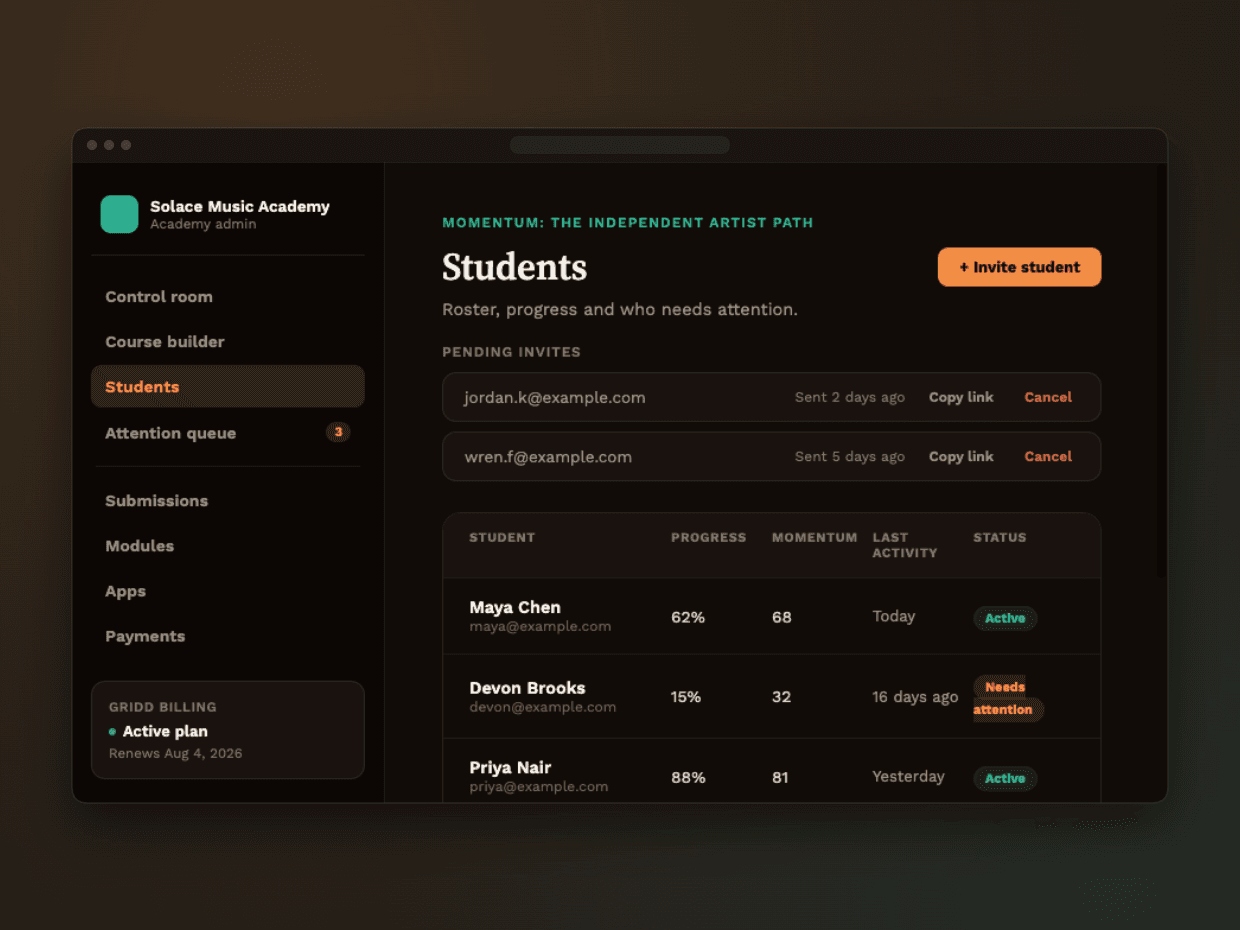Open Maya Chen's student row
Screen dimensions: 1240x930
coord(771,616)
